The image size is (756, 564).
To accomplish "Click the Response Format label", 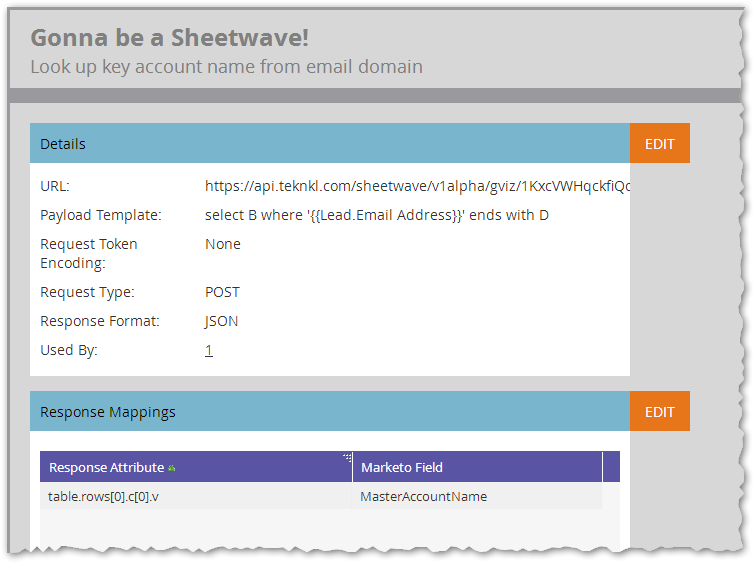I will pos(100,321).
